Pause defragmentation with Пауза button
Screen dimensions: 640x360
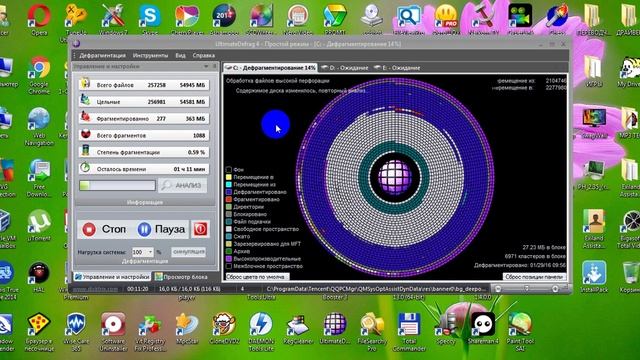pyautogui.click(x=162, y=229)
